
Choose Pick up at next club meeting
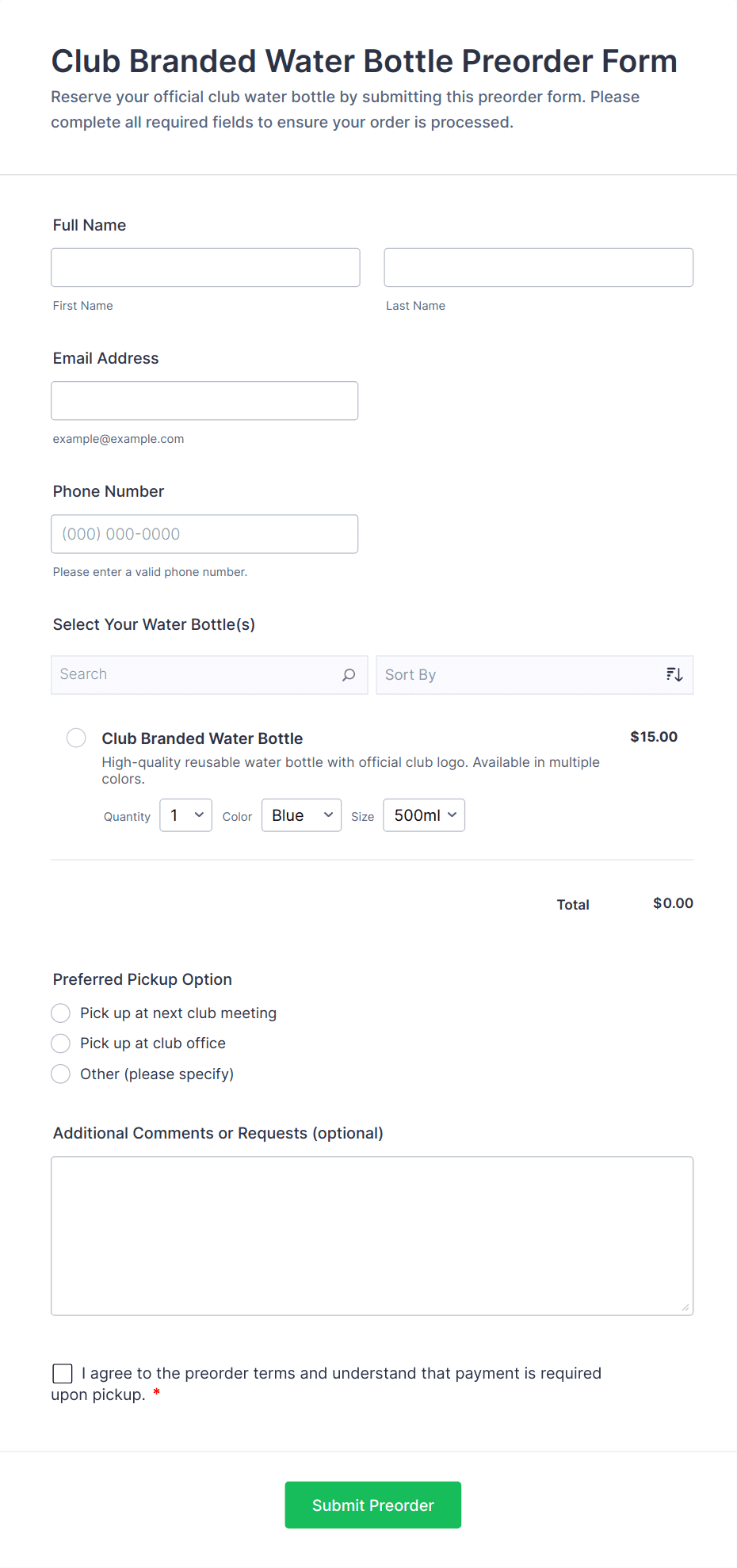coord(61,1013)
